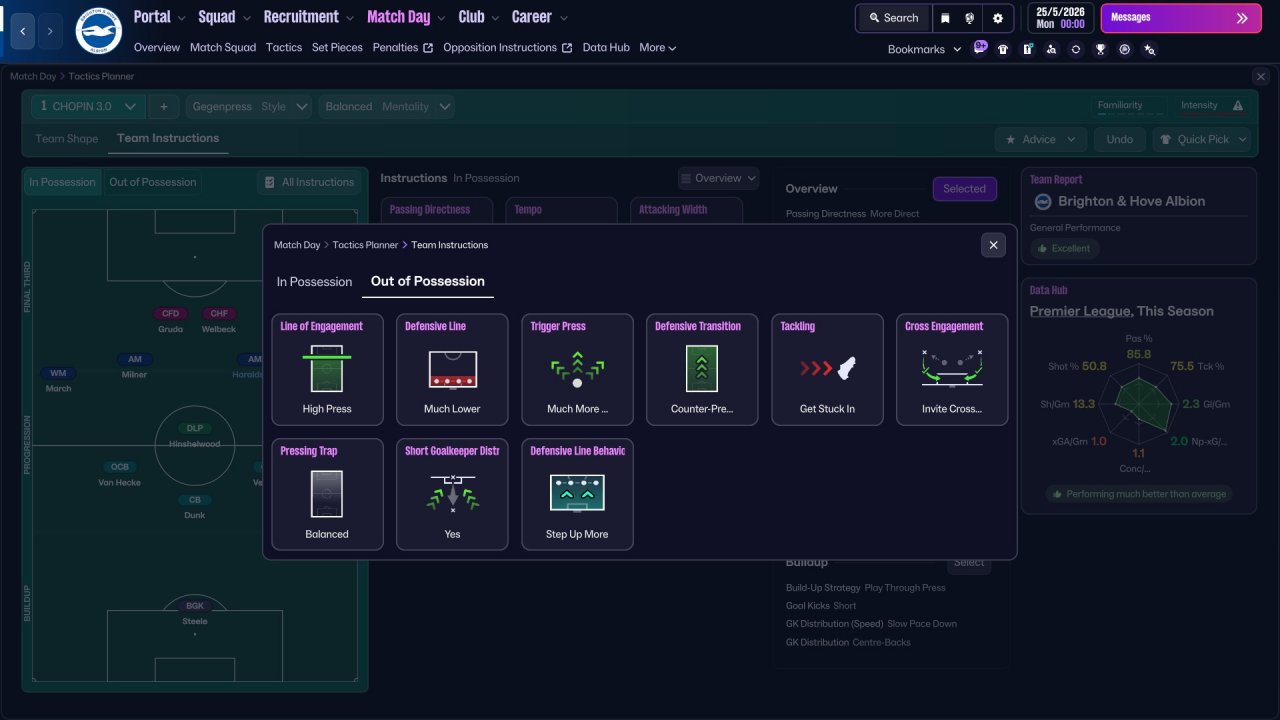Click the Familiarity progress bar

tap(1131, 114)
